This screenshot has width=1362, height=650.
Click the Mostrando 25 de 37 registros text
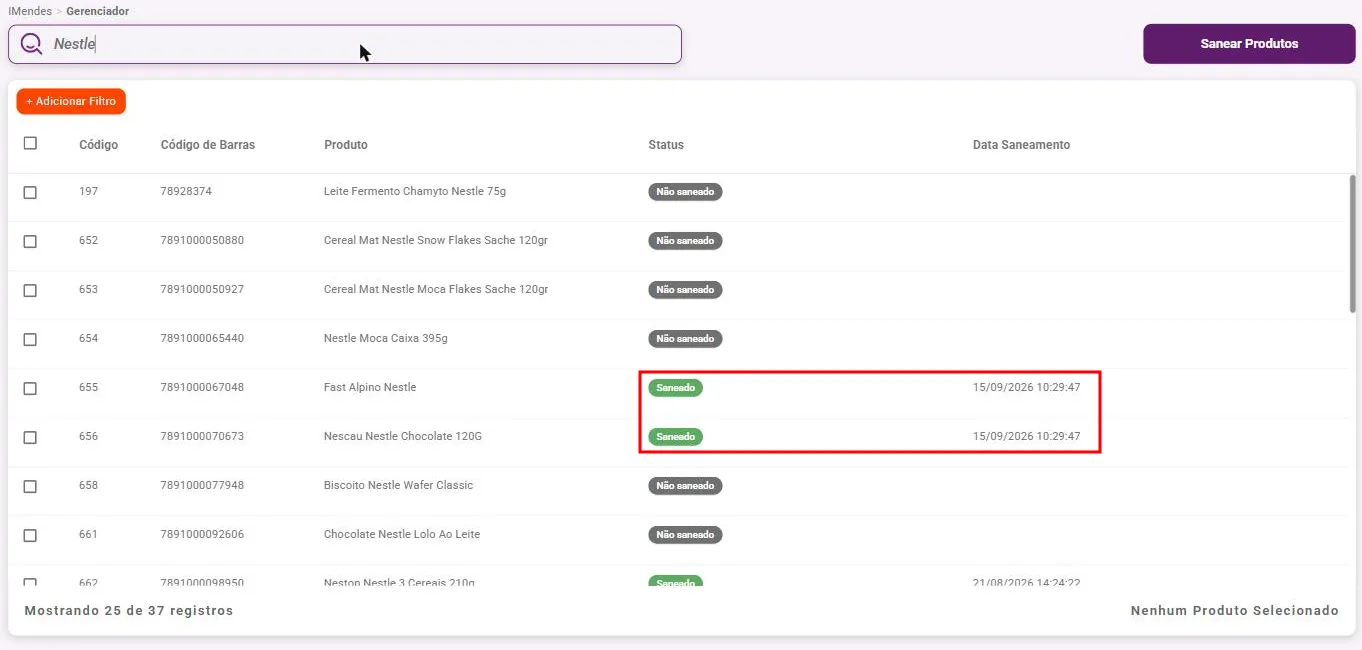[x=129, y=610]
